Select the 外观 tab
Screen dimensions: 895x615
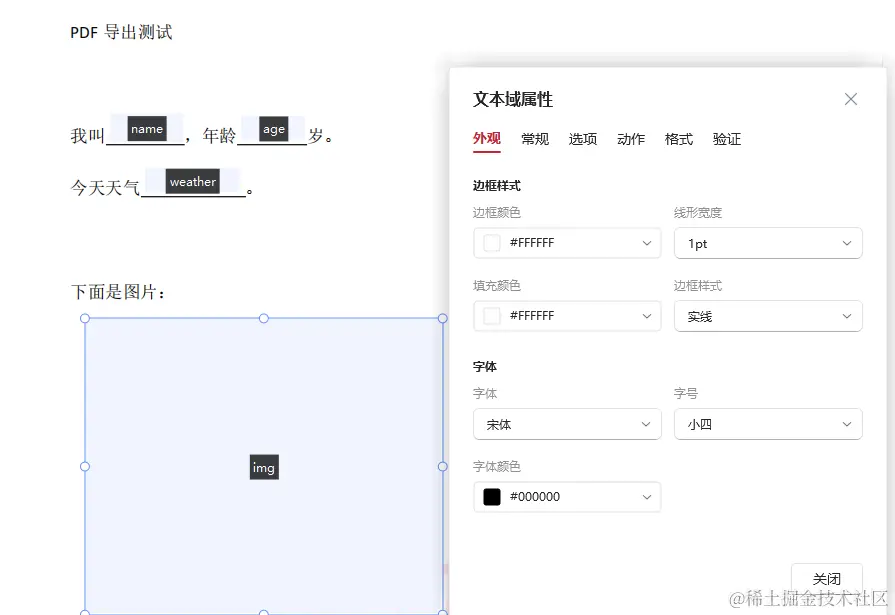click(x=487, y=139)
